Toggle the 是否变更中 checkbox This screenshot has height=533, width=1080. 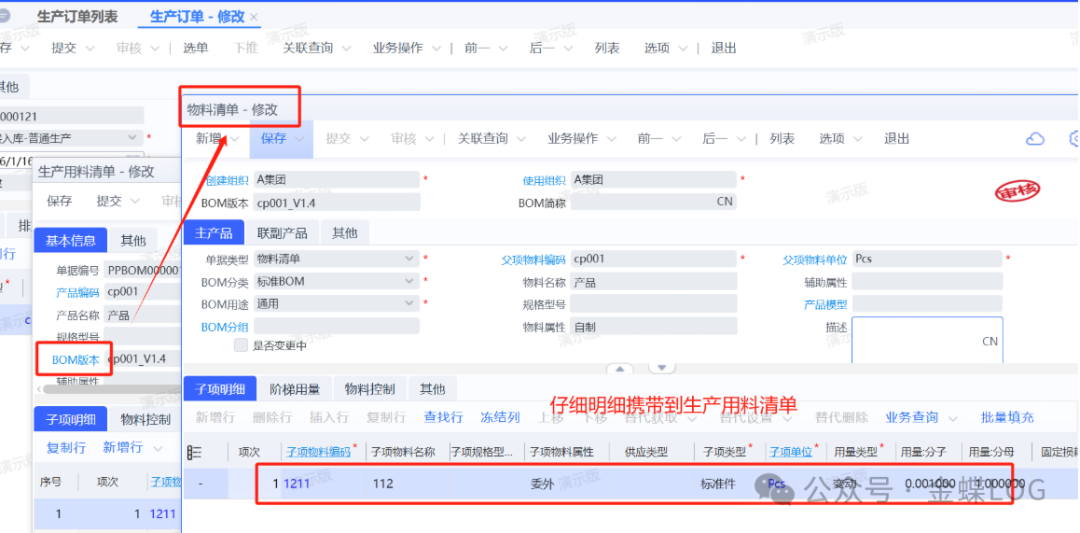(241, 345)
